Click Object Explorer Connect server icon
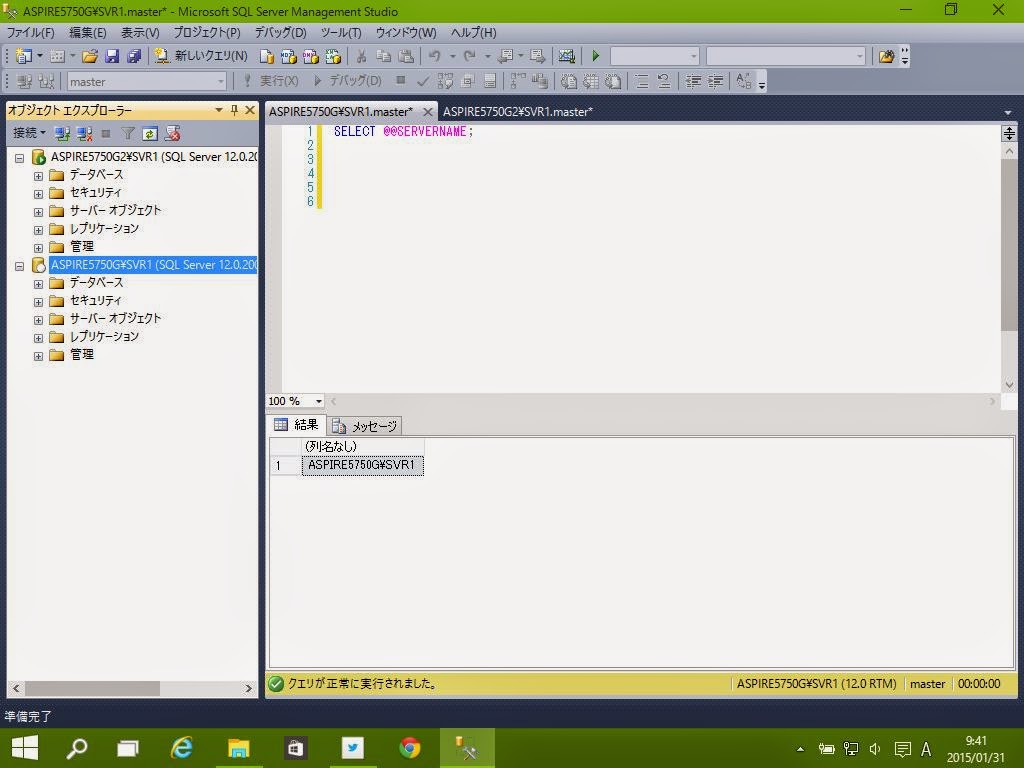Image resolution: width=1024 pixels, height=768 pixels. click(62, 134)
